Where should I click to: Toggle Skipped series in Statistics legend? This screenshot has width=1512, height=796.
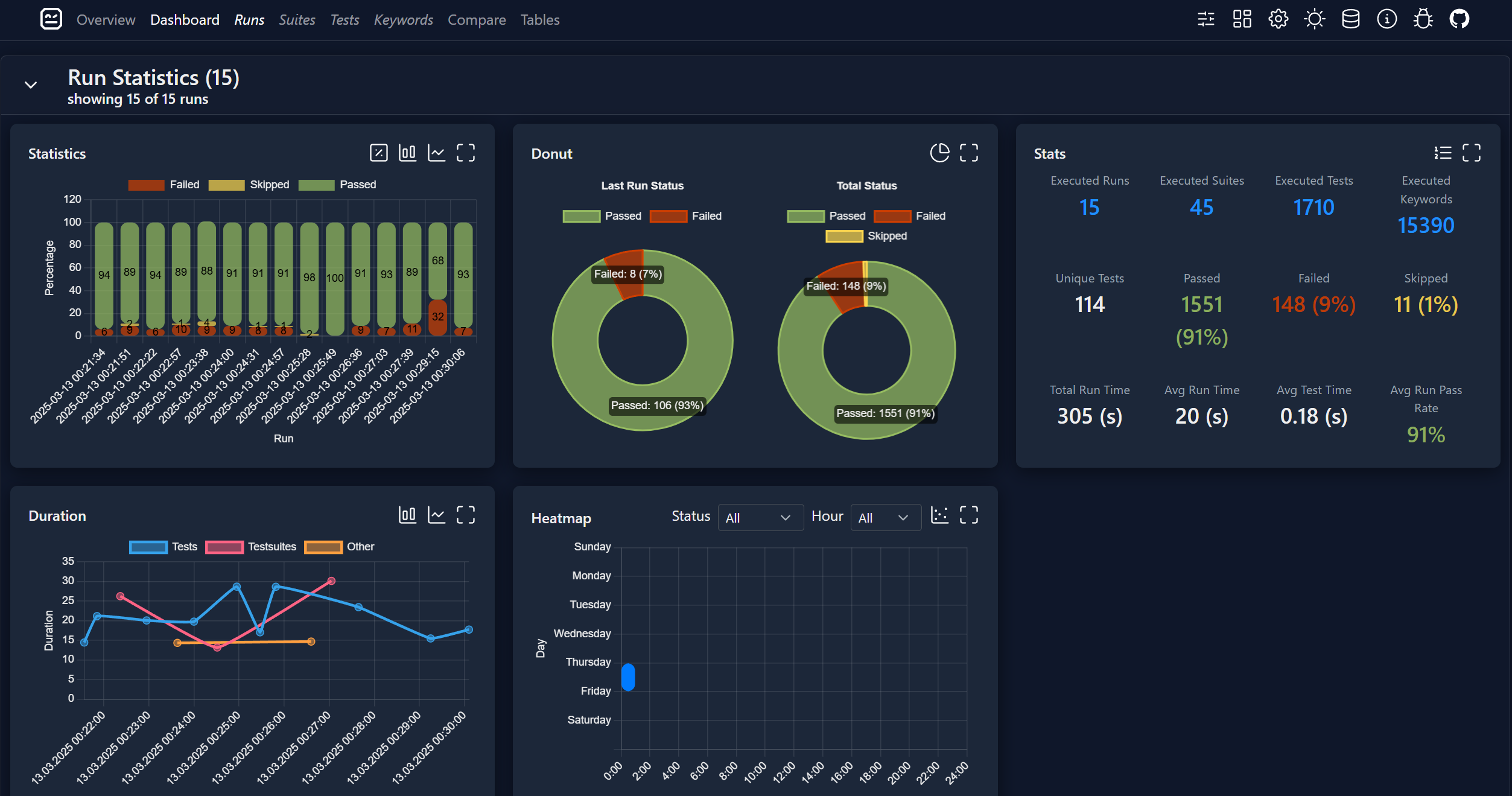coord(249,185)
